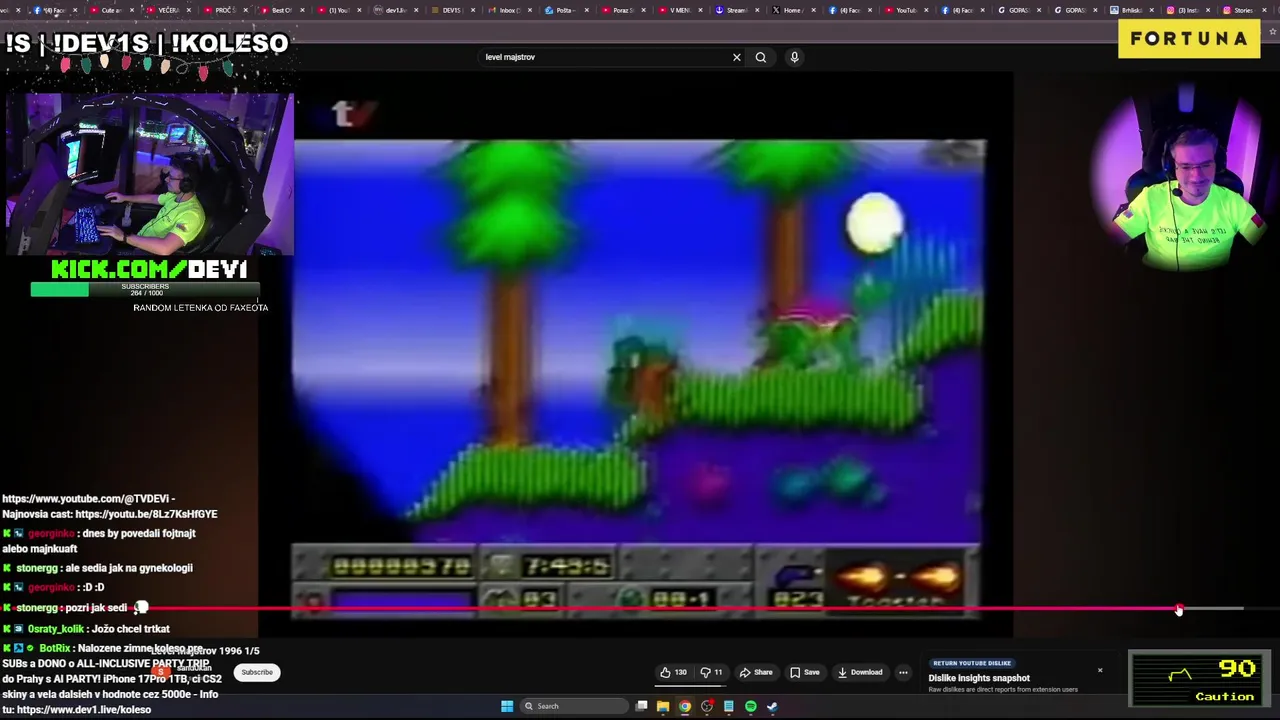Click the FORTUNA sponsor banner
The height and width of the screenshot is (720, 1280).
click(x=1189, y=39)
